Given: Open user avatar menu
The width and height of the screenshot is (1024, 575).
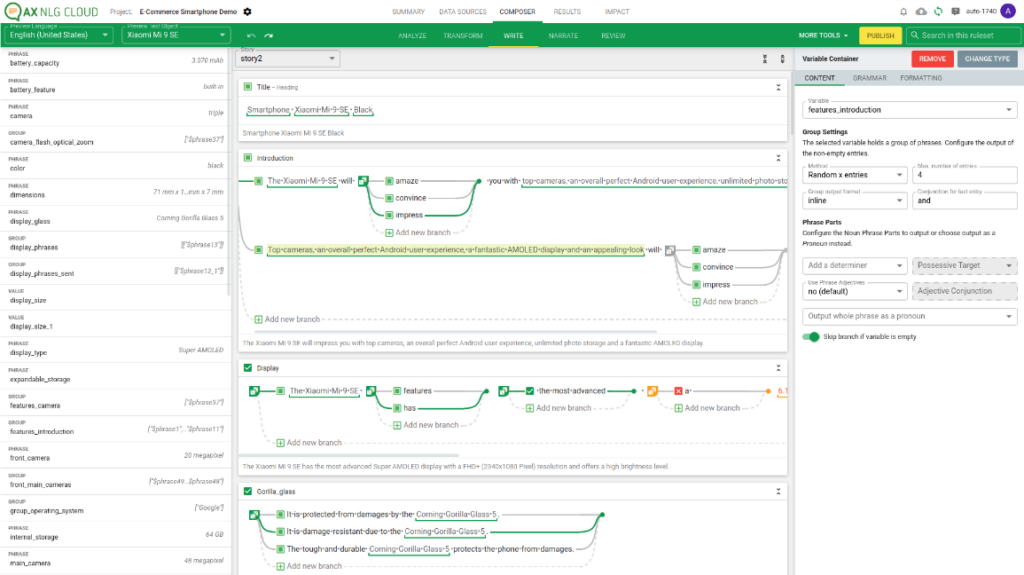Looking at the screenshot, I should [x=1008, y=12].
